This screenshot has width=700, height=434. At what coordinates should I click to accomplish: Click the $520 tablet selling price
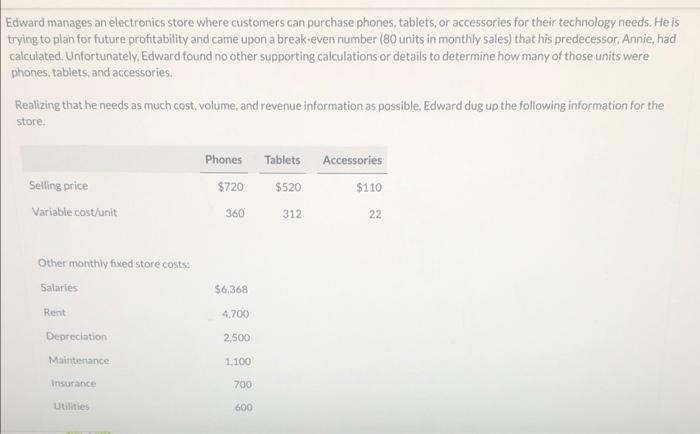tap(288, 187)
